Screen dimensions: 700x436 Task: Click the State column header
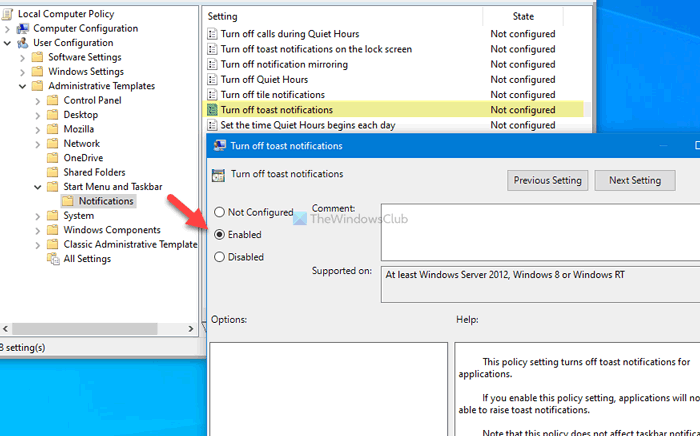[523, 17]
